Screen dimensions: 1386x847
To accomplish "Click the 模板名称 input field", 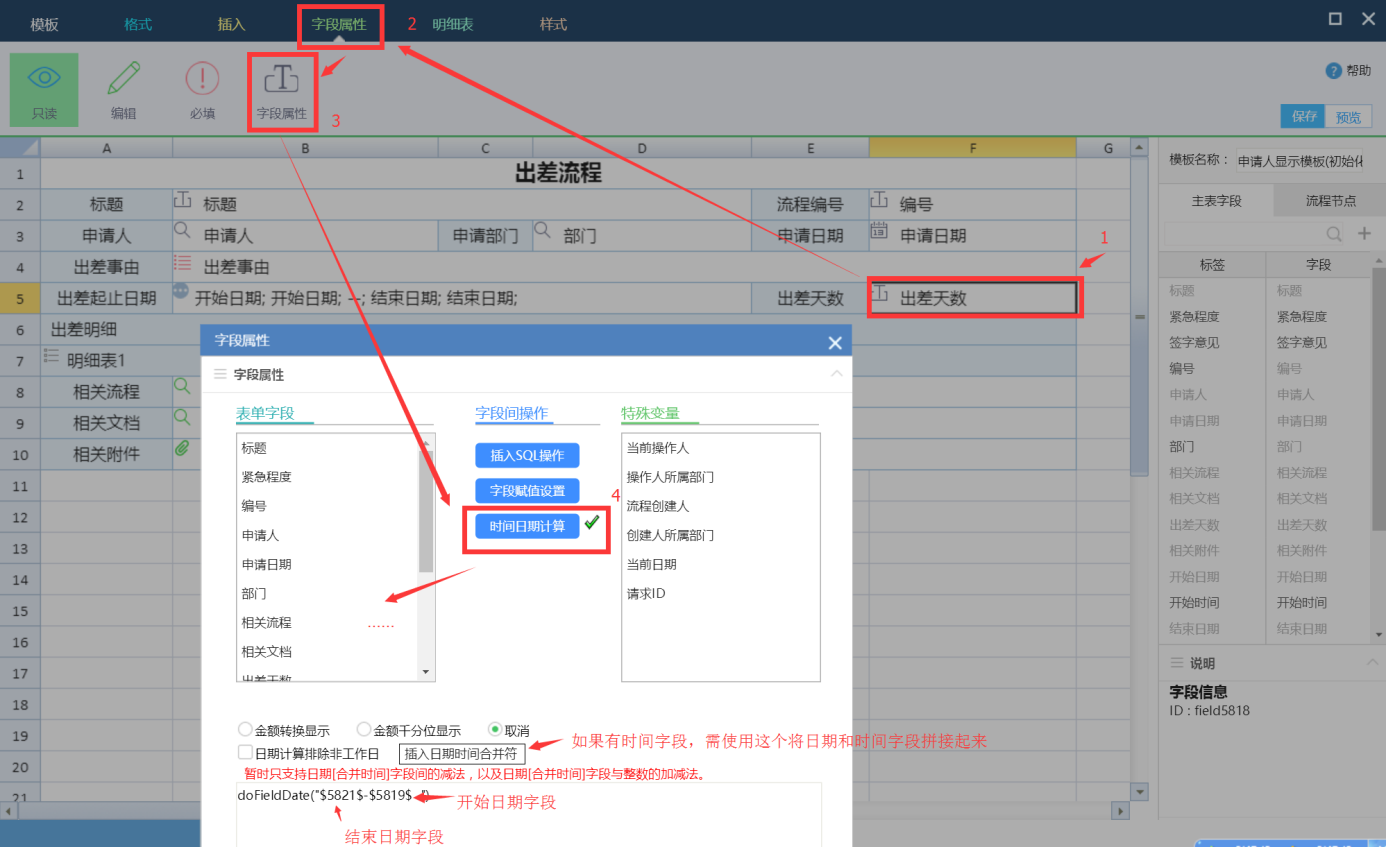I will [1299, 161].
